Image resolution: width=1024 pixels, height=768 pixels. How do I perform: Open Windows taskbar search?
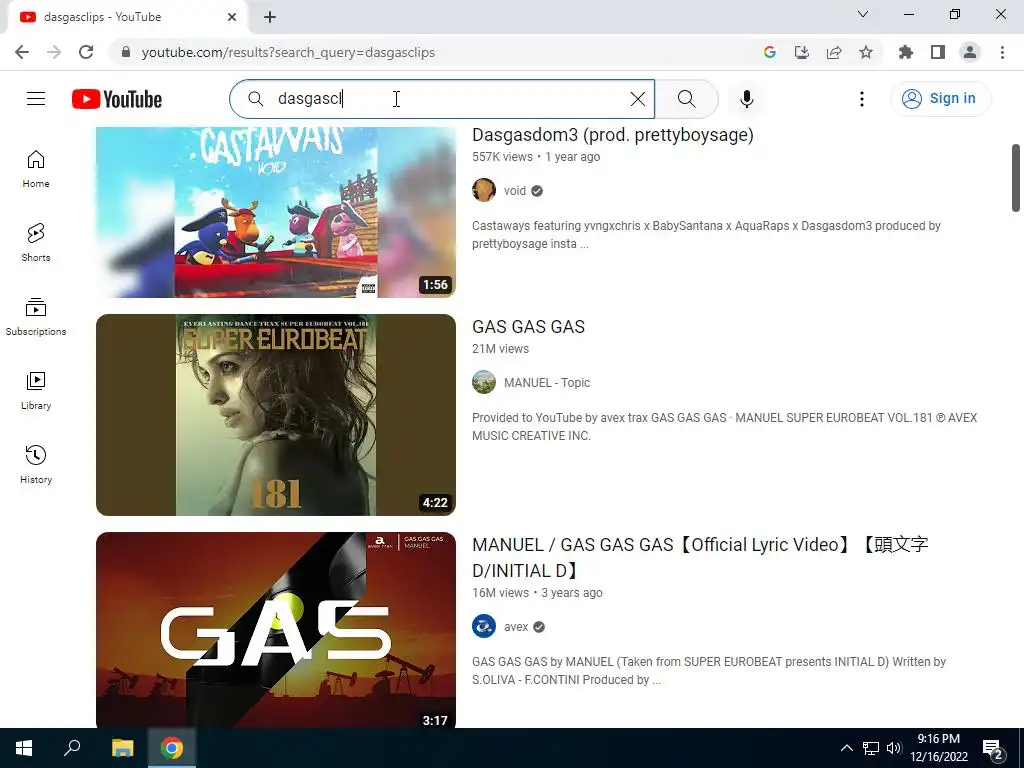point(72,748)
